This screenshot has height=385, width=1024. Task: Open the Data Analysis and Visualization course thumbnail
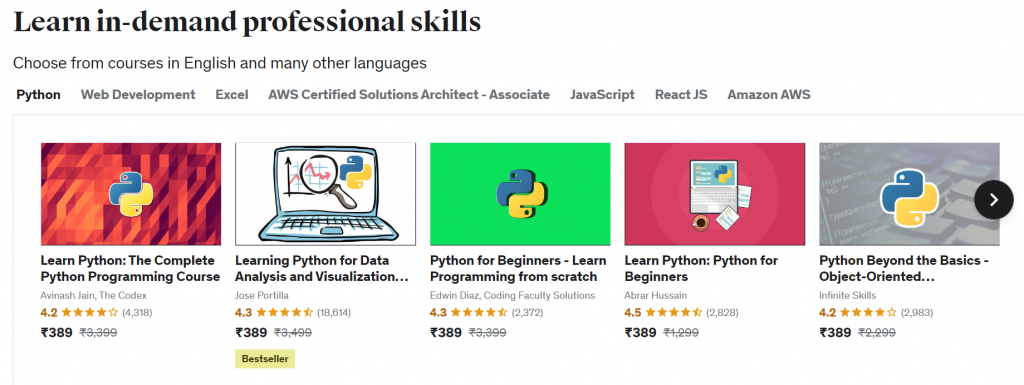325,194
